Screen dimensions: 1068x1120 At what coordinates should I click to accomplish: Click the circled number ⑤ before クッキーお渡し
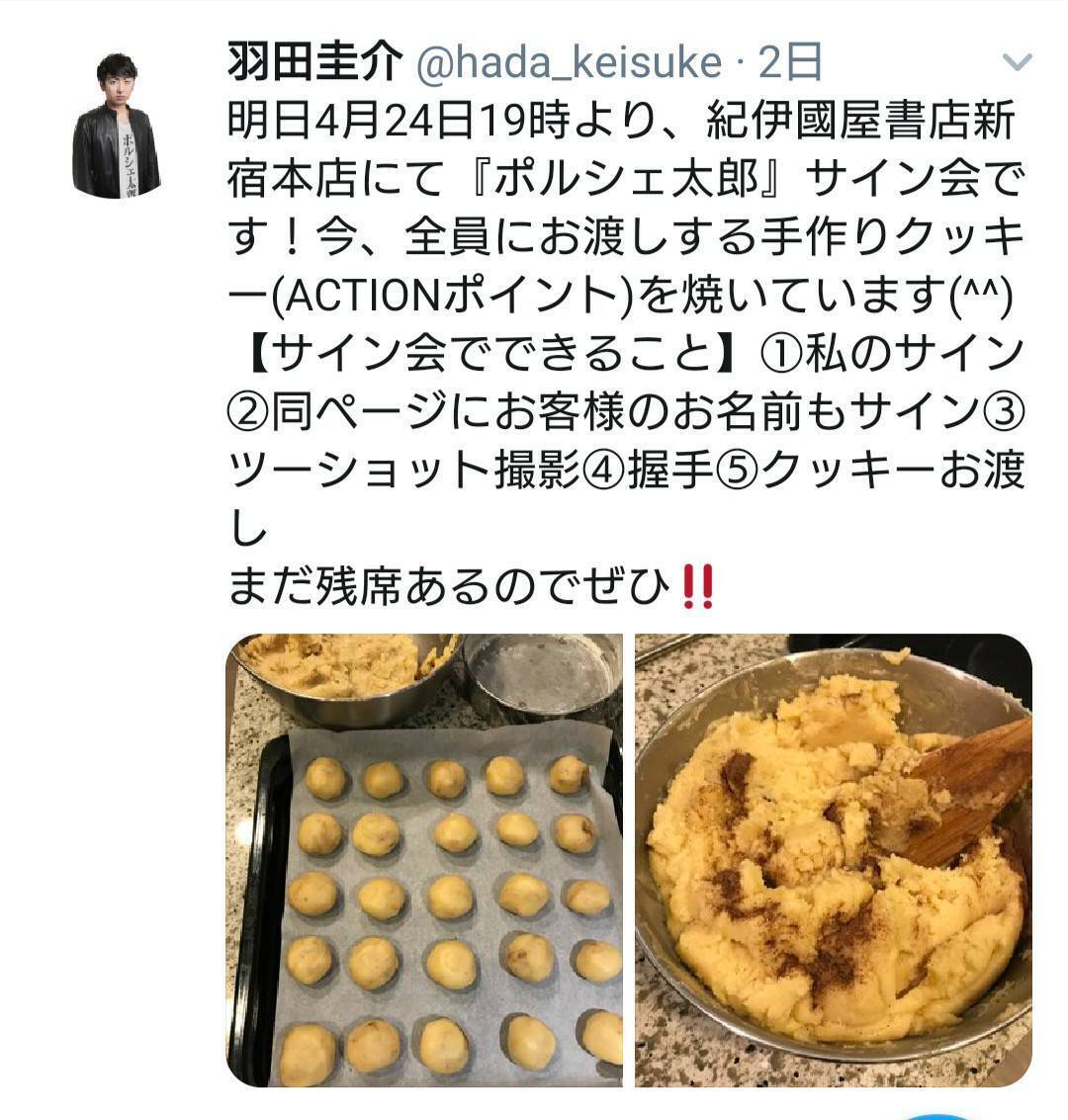click(738, 472)
